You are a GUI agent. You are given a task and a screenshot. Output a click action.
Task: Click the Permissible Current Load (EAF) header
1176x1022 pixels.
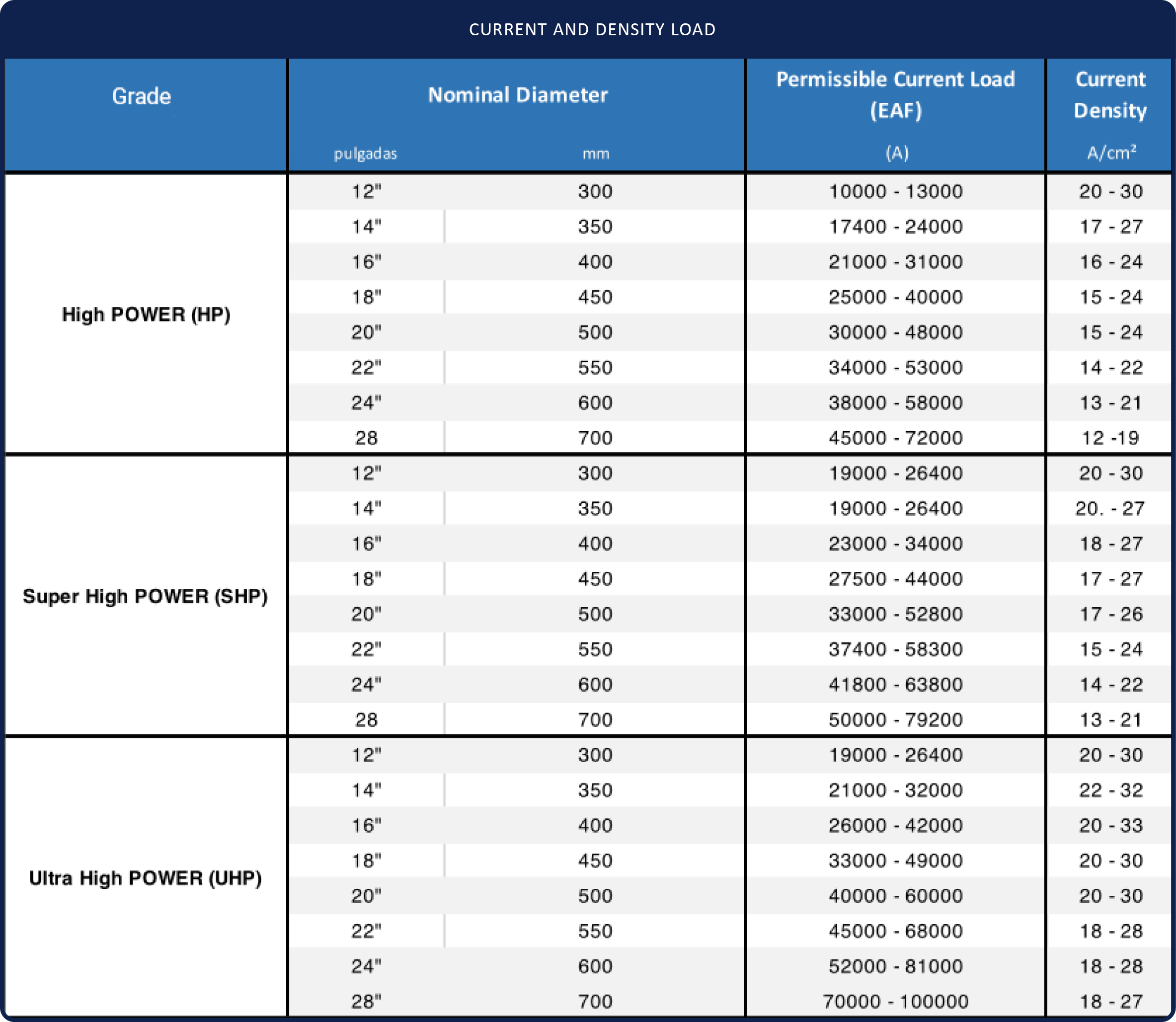tap(895, 94)
